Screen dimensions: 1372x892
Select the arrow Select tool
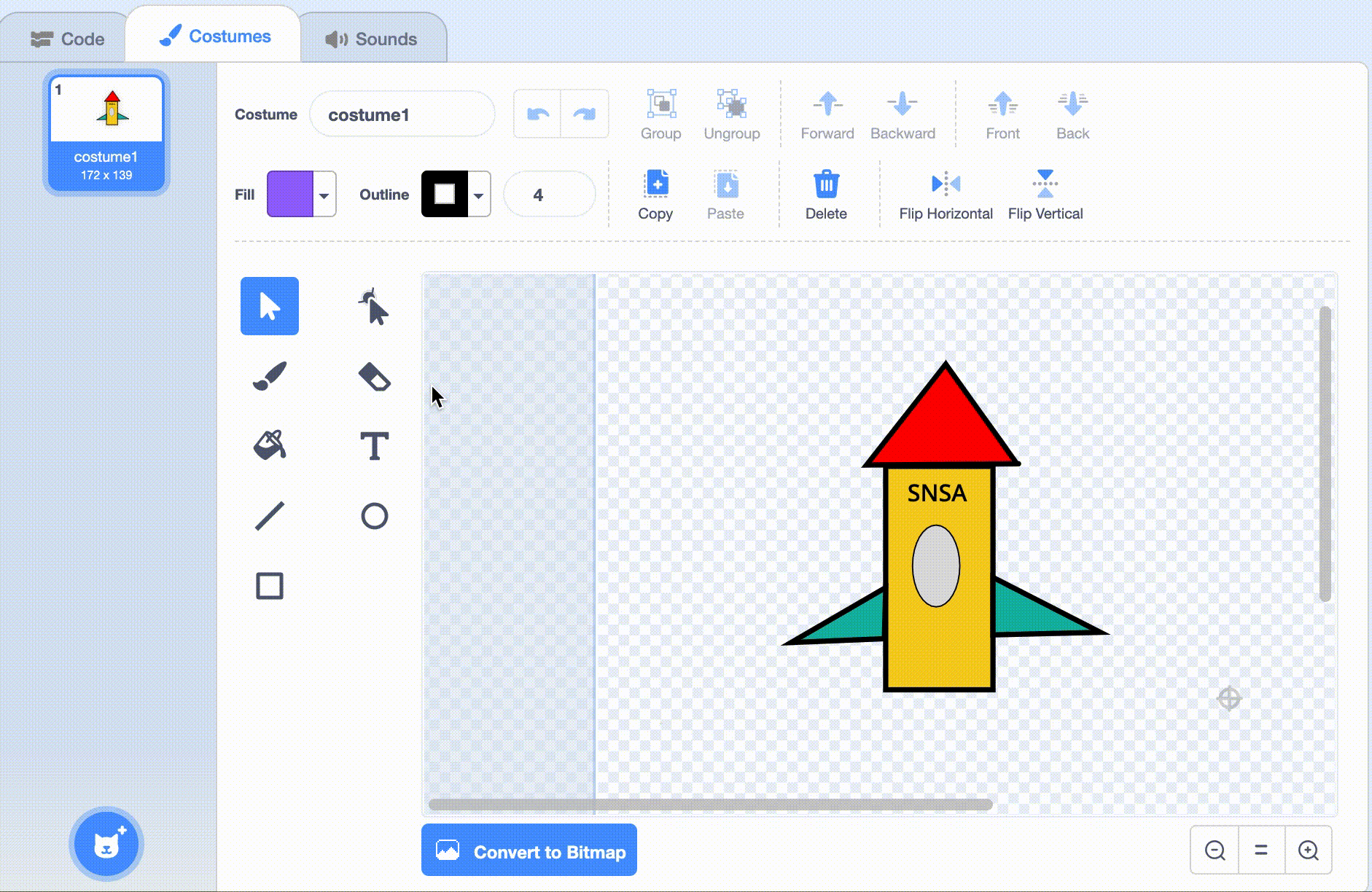[269, 306]
